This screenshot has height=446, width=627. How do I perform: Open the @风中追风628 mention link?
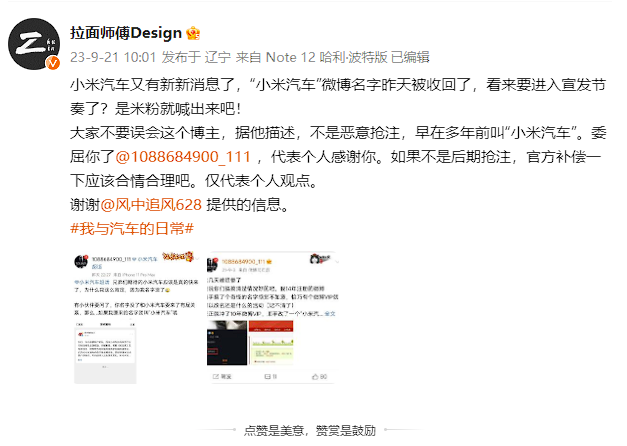151,205
